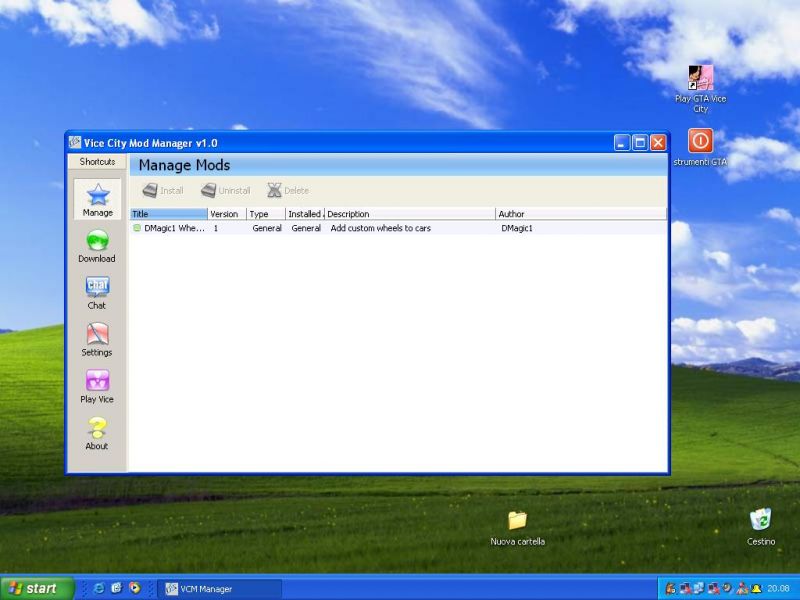Viewport: 800px width, 600px height.
Task: Open the Chat shortcut
Action: point(97,293)
